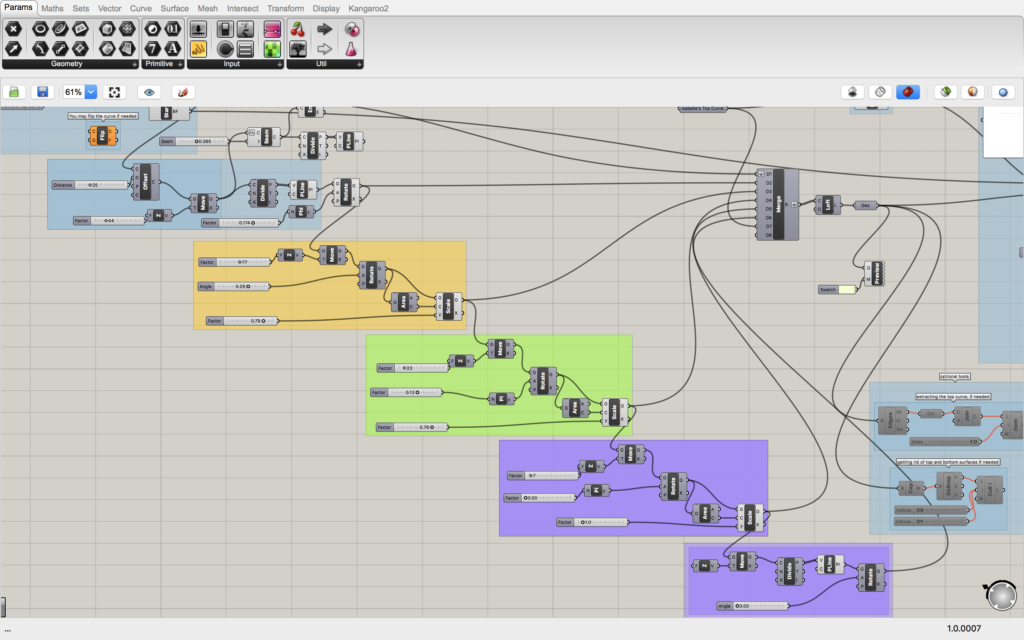Expand the Util panel
The height and width of the screenshot is (640, 1024).
coord(359,64)
